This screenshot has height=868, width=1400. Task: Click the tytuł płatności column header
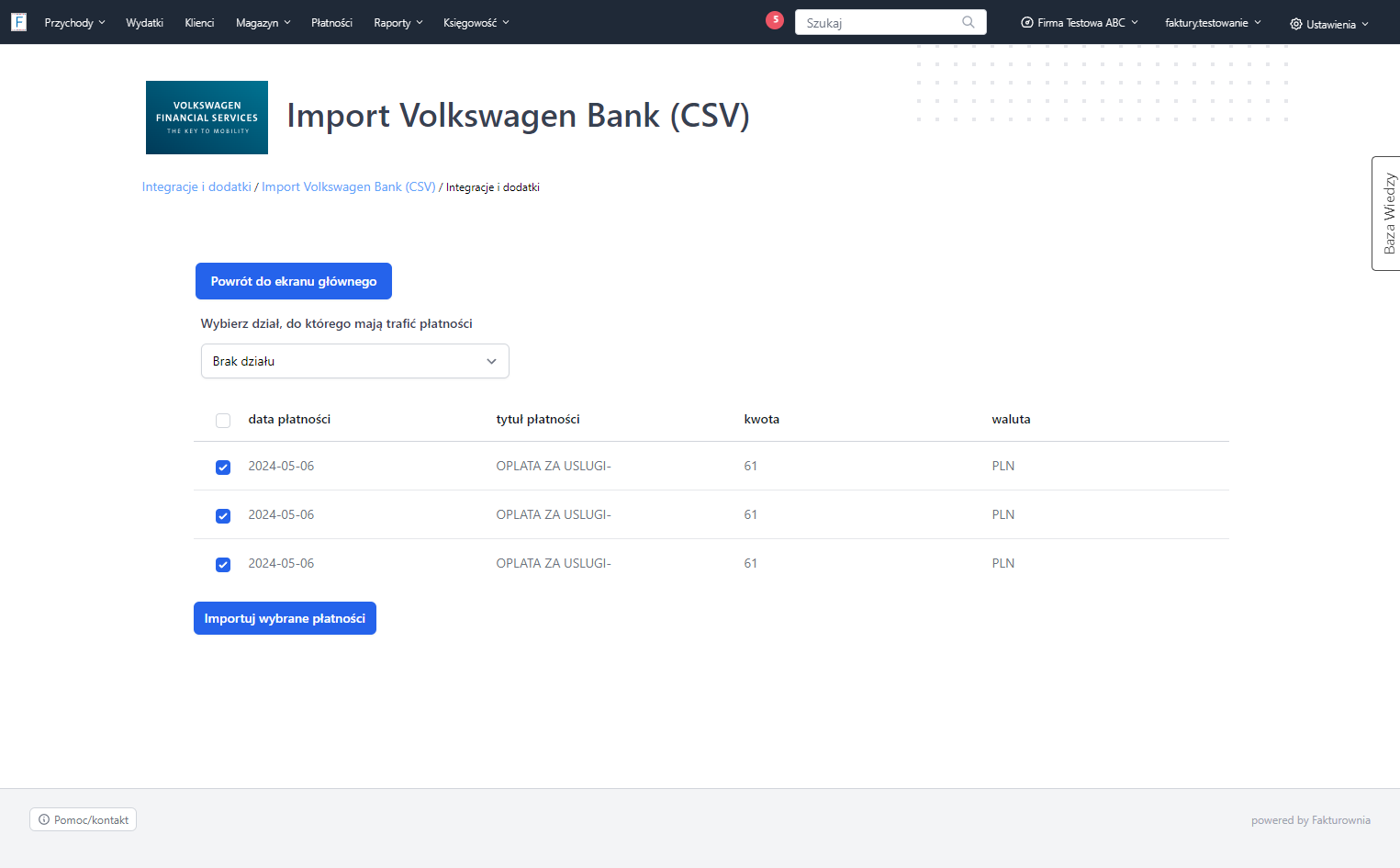[538, 419]
